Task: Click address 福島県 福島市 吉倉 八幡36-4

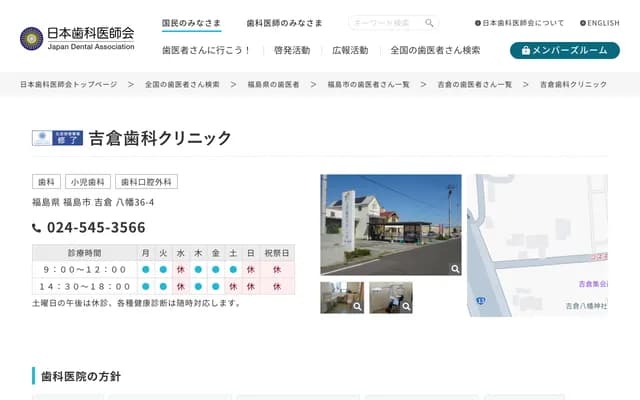Action: click(x=93, y=202)
